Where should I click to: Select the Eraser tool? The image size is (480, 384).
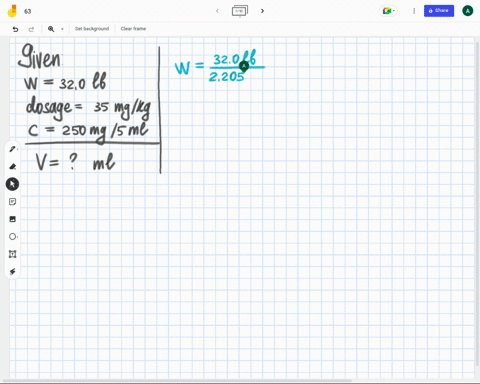(13, 167)
